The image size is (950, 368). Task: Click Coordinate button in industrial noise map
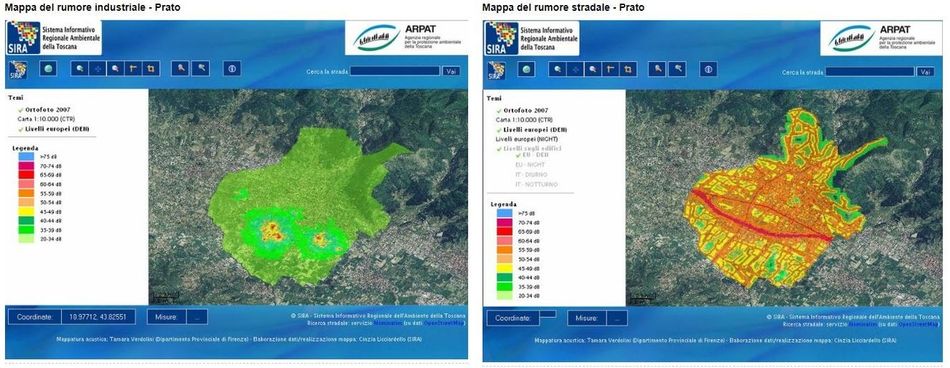click(35, 317)
